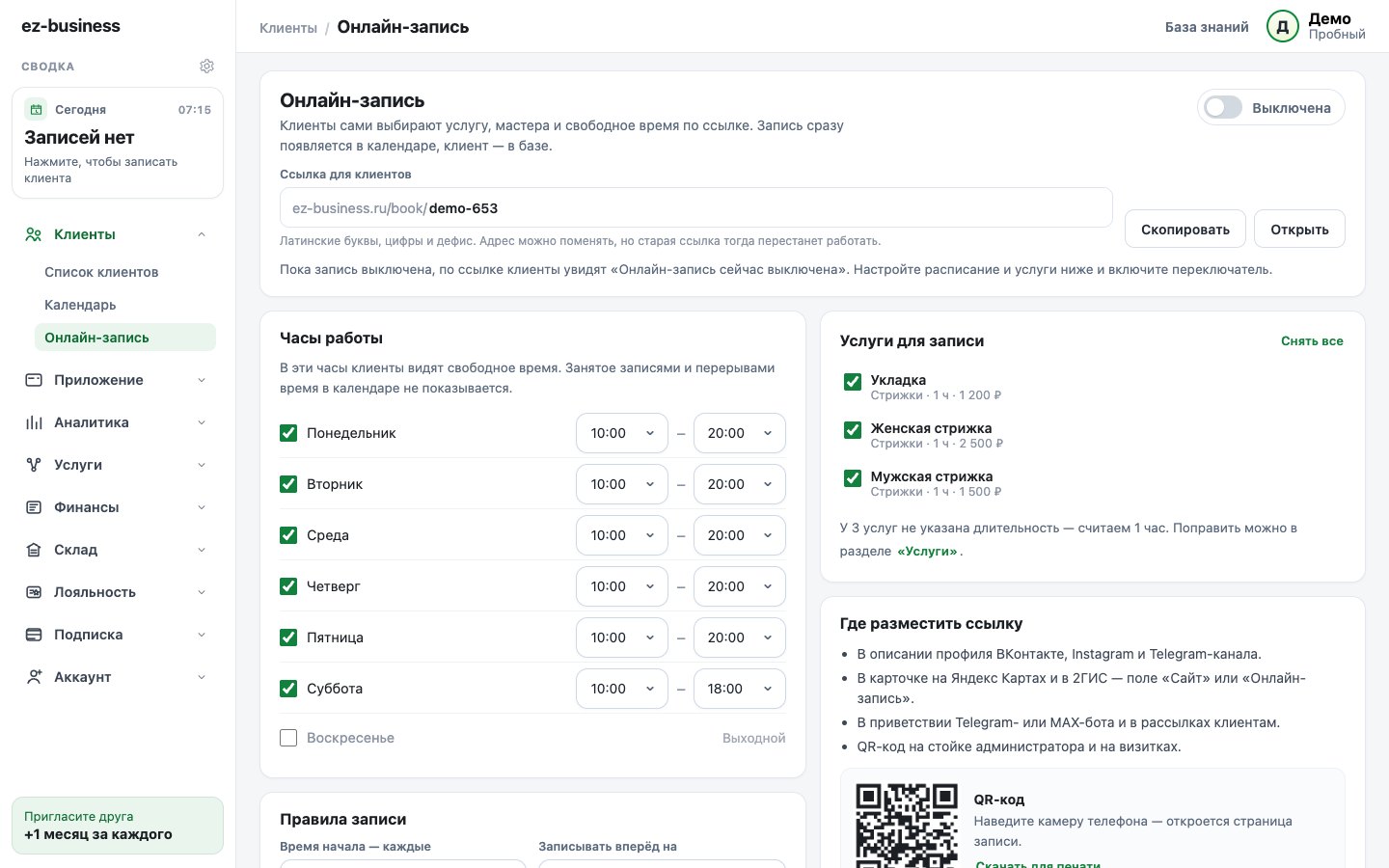Viewport: 1389px width, 868px height.
Task: Open Вторник end time dropdown
Action: click(740, 484)
